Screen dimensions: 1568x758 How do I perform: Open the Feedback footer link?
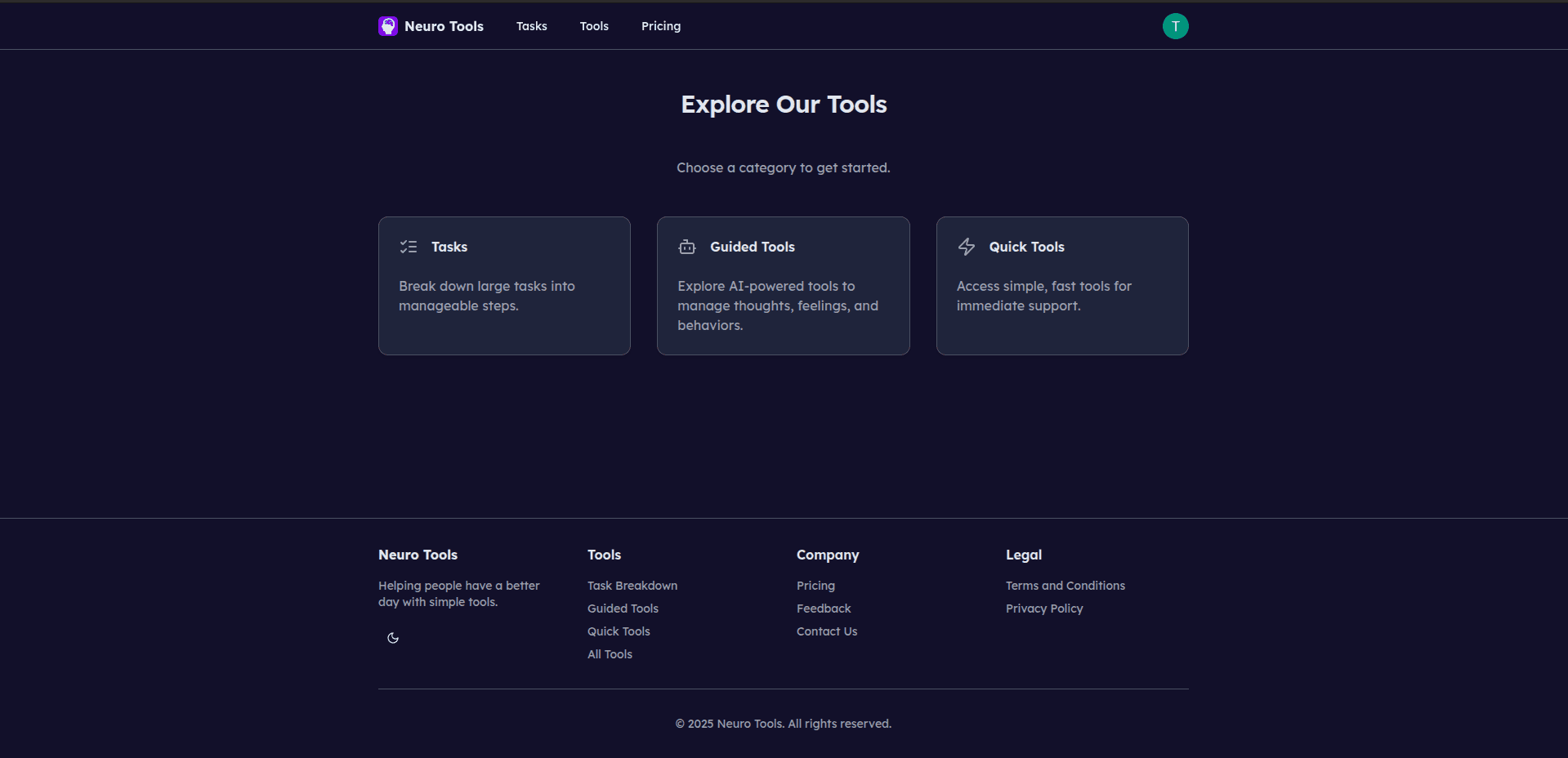(824, 609)
